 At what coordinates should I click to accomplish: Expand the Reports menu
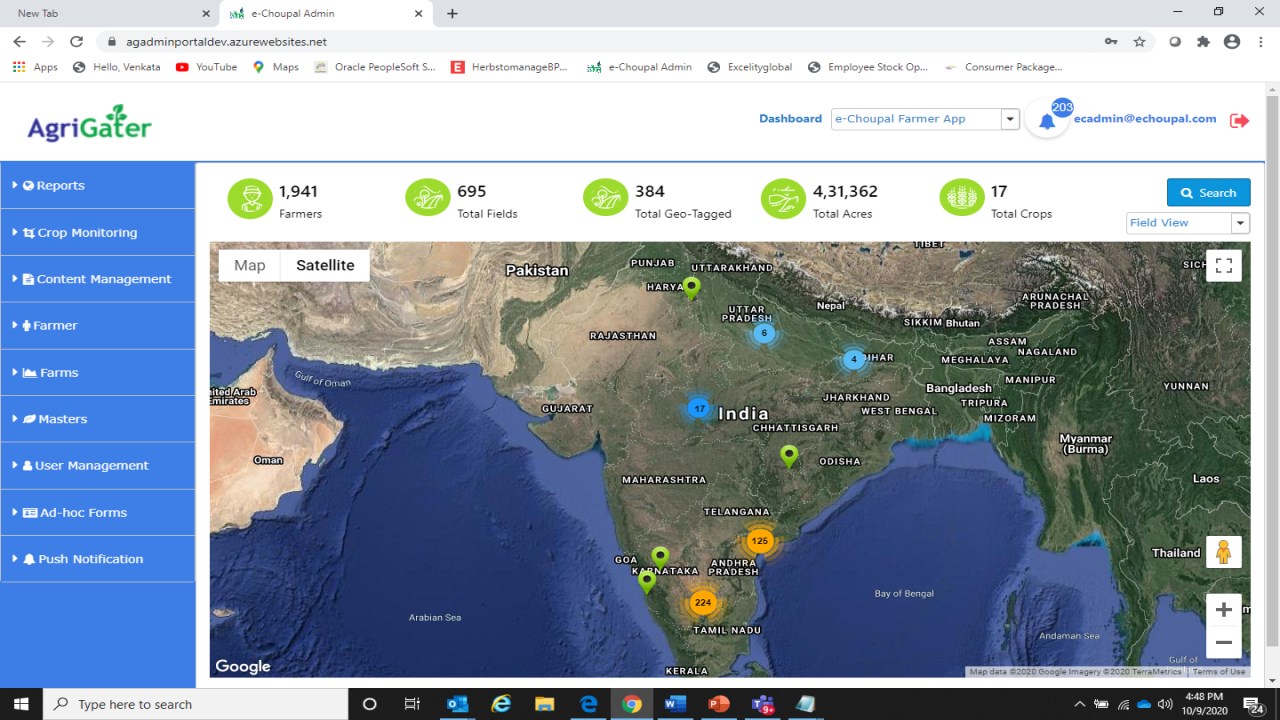(97, 185)
